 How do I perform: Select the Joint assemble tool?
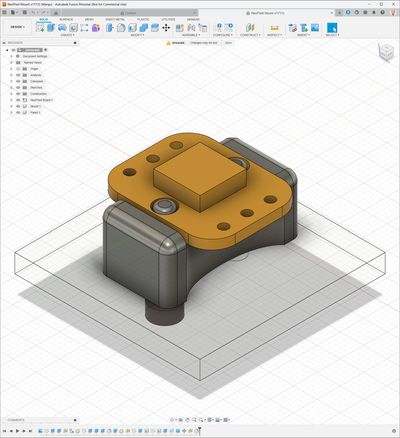point(191,28)
